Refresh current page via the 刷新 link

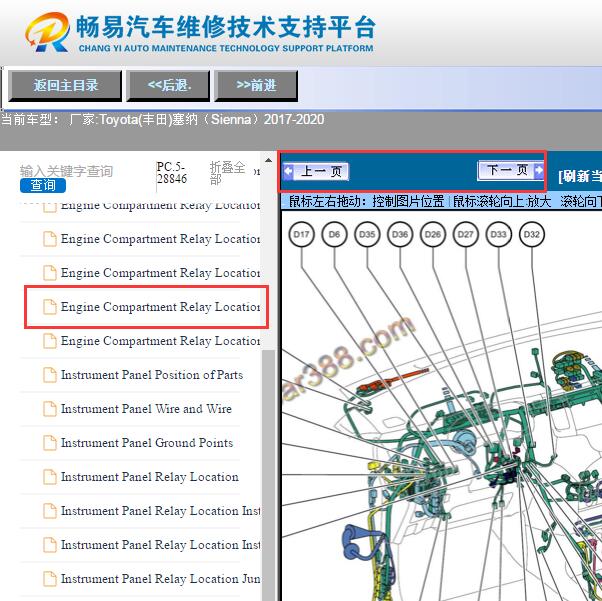[x=580, y=176]
